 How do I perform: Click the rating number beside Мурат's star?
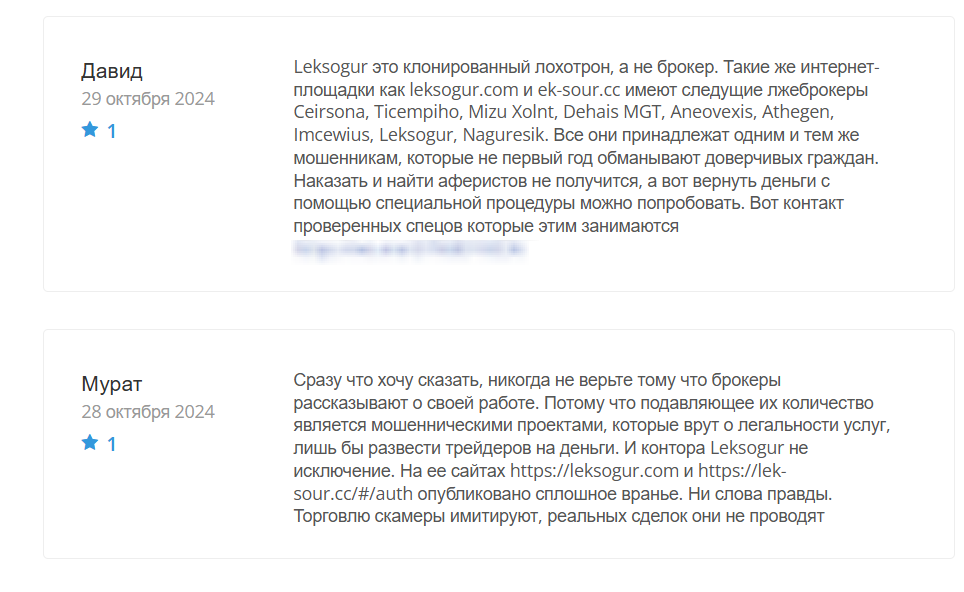click(x=112, y=444)
